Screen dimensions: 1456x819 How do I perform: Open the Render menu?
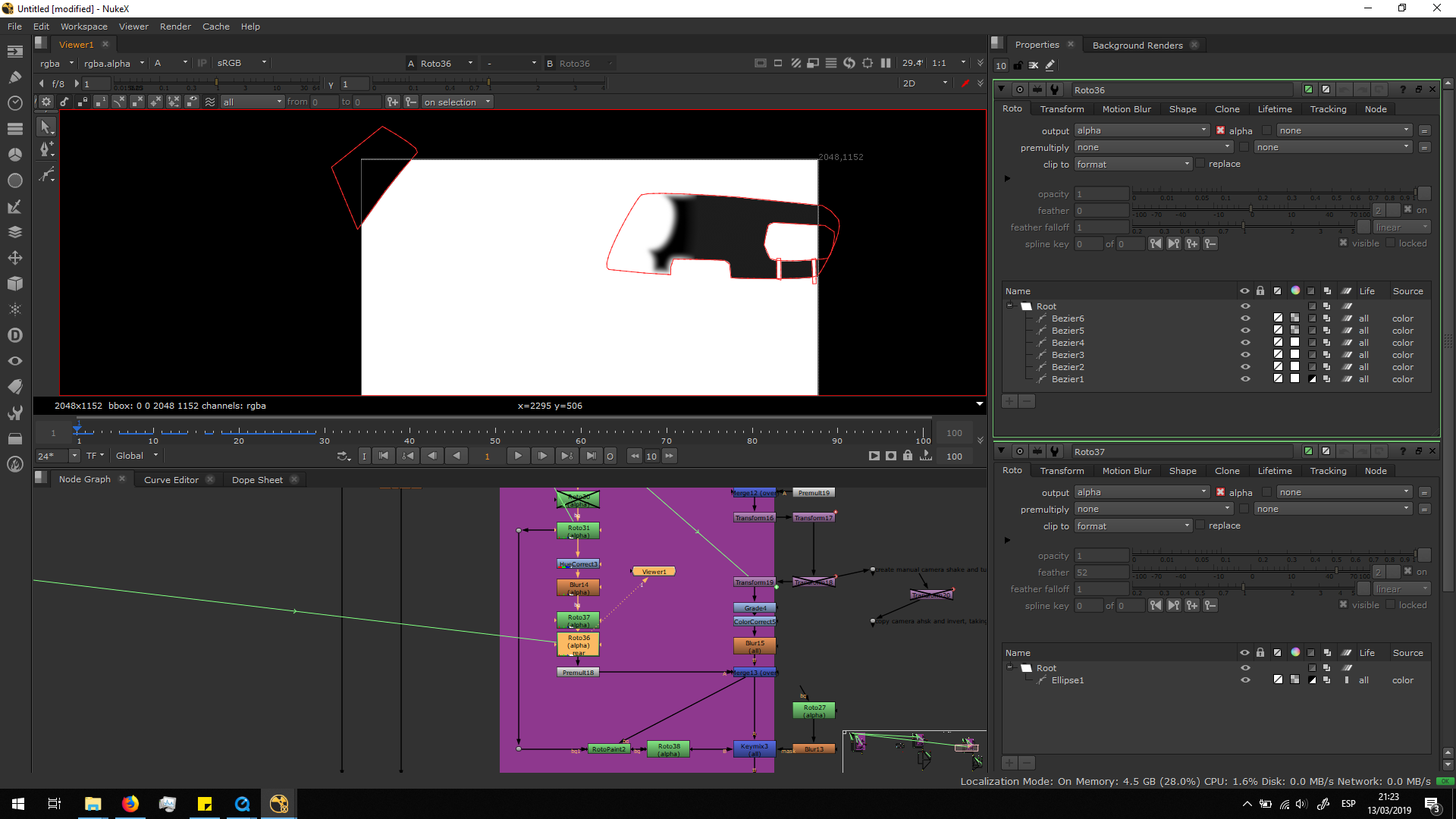175,27
